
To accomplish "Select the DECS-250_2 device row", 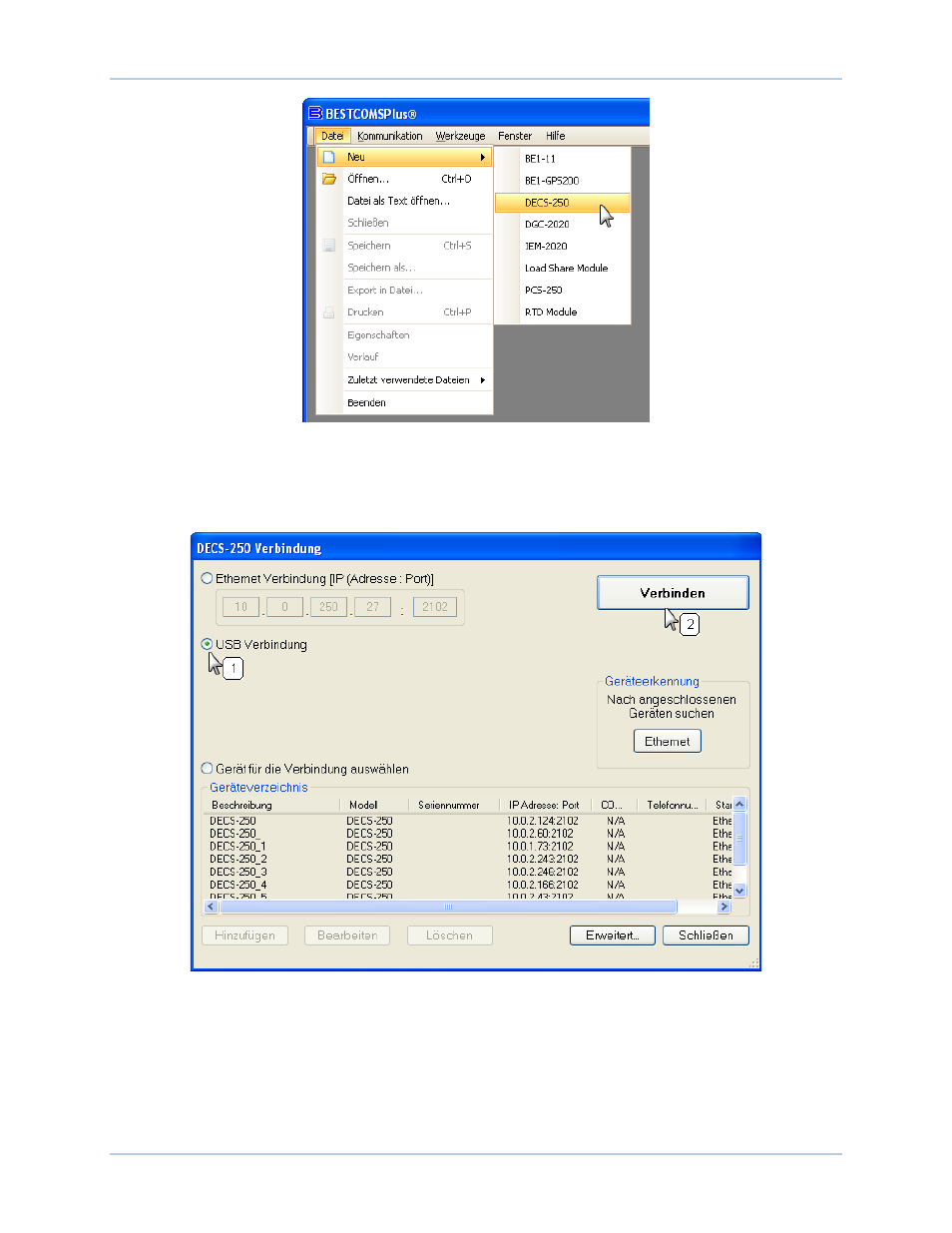I will pyautogui.click(x=468, y=860).
